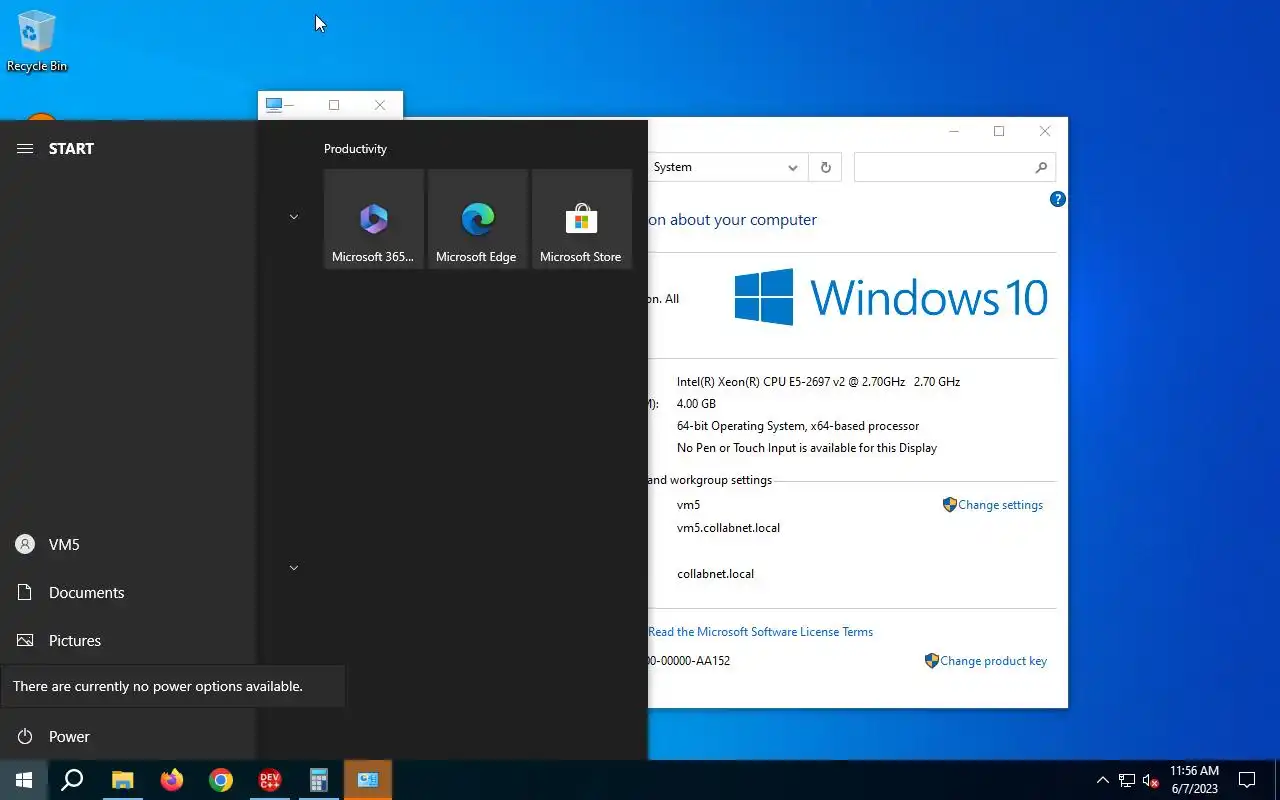Minimize the System window

(x=954, y=131)
